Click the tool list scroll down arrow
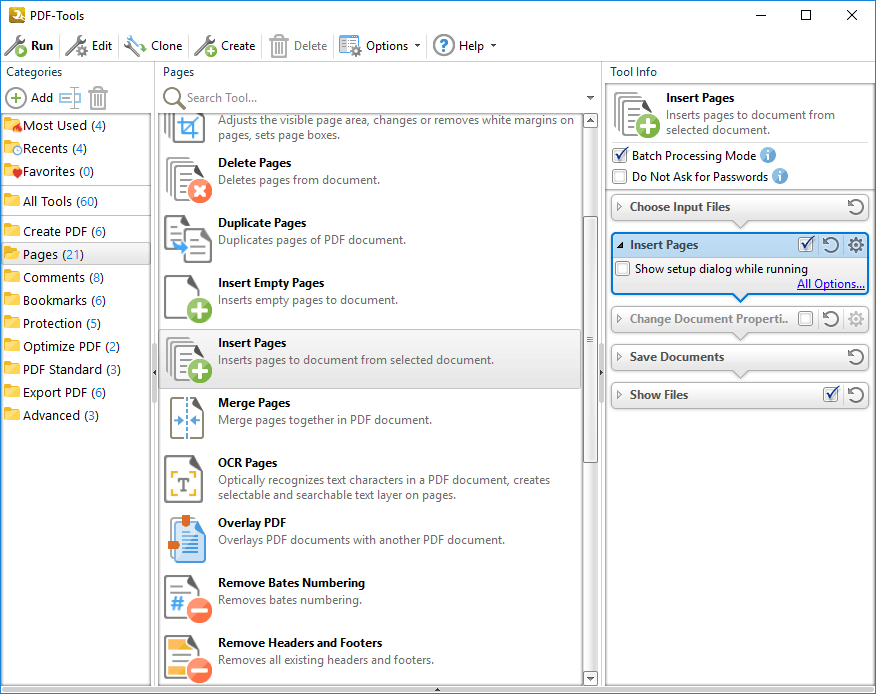The width and height of the screenshot is (876, 694). [x=590, y=678]
